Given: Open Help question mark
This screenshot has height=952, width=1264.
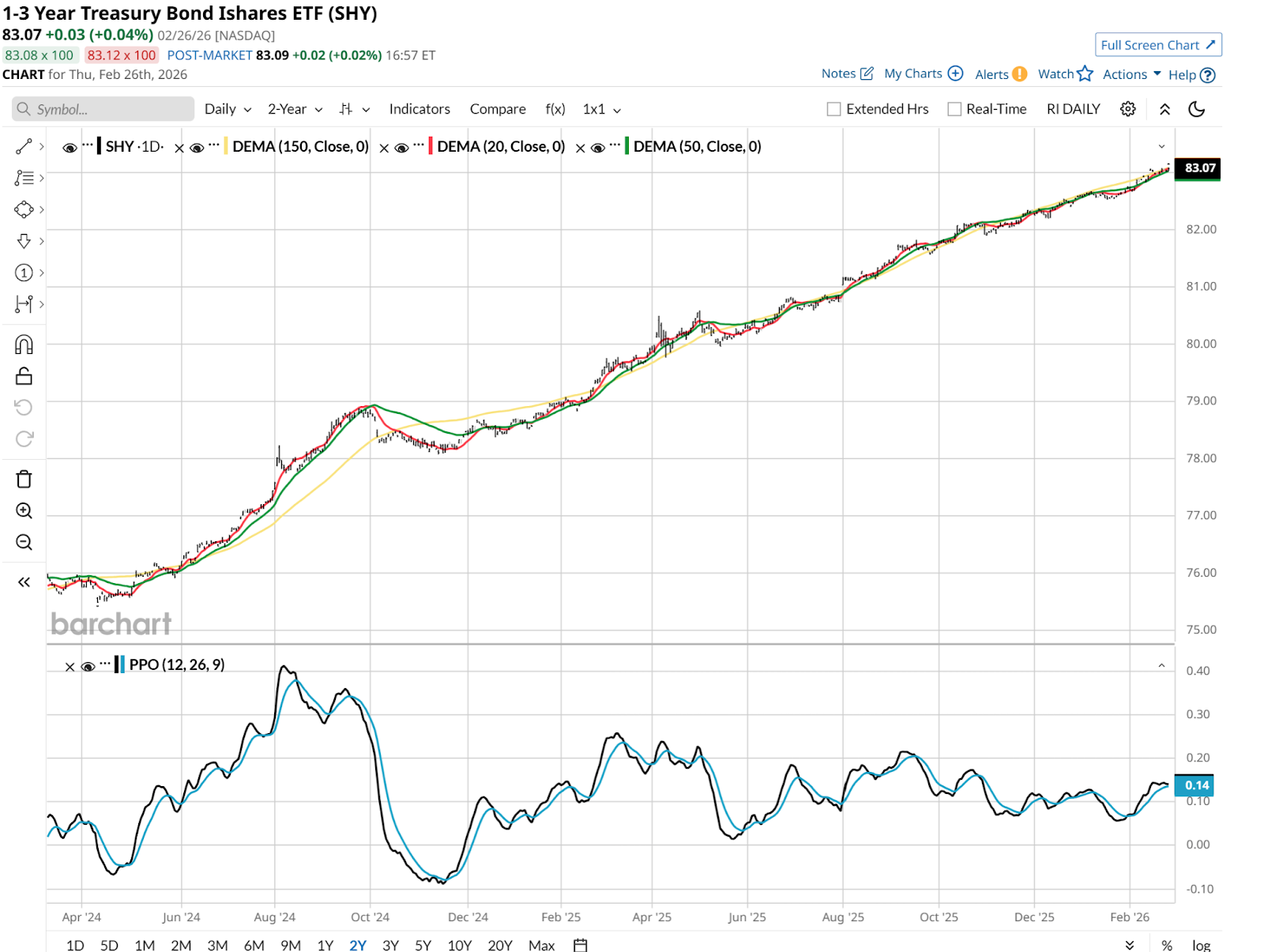Looking at the screenshot, I should coord(1192,75).
